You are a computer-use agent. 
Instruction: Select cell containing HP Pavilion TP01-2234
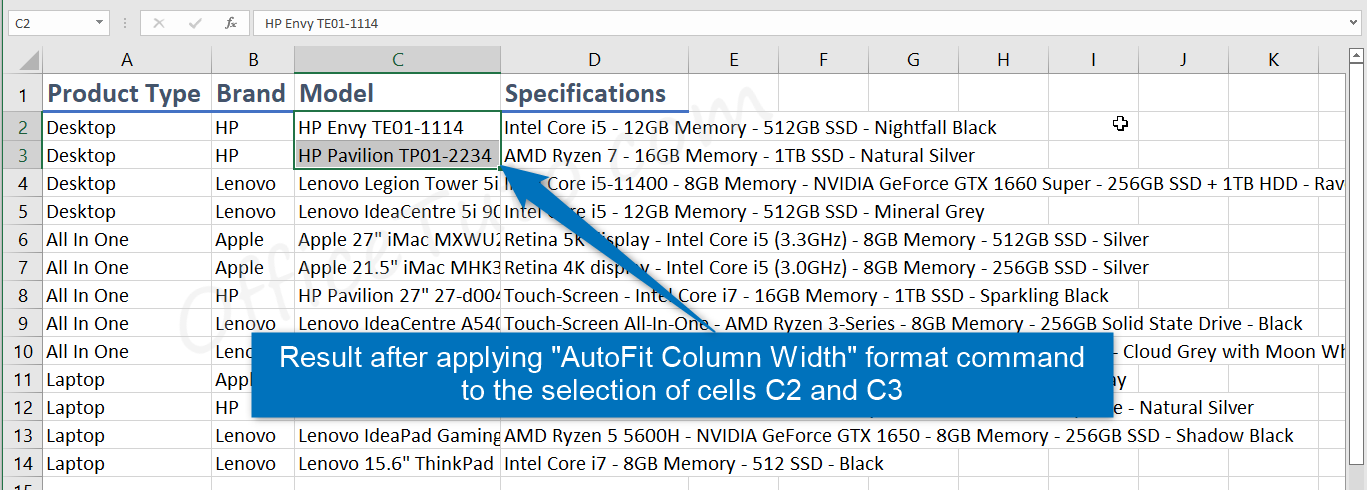(396, 155)
